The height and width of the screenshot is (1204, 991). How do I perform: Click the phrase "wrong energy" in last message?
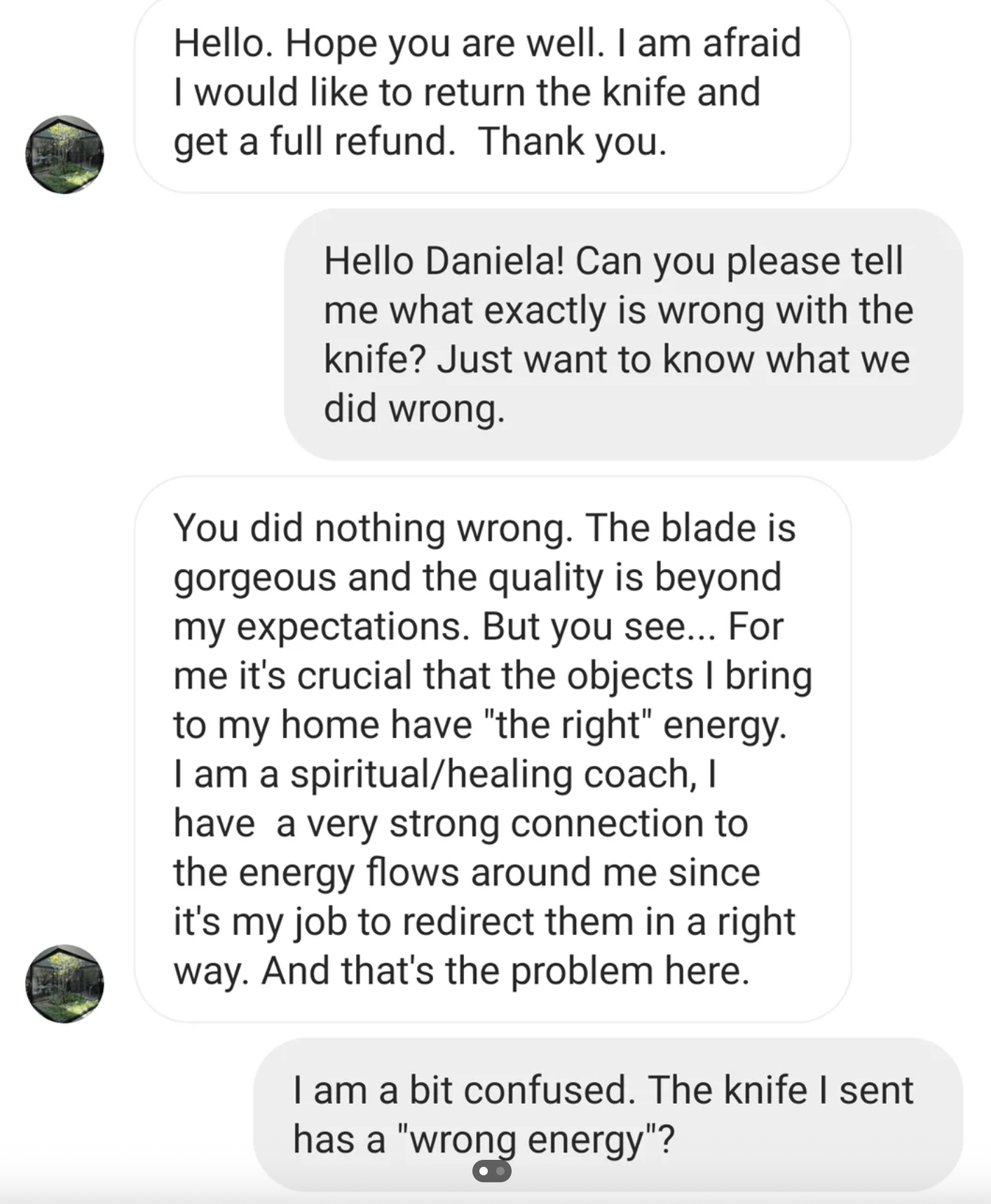pos(534,1139)
